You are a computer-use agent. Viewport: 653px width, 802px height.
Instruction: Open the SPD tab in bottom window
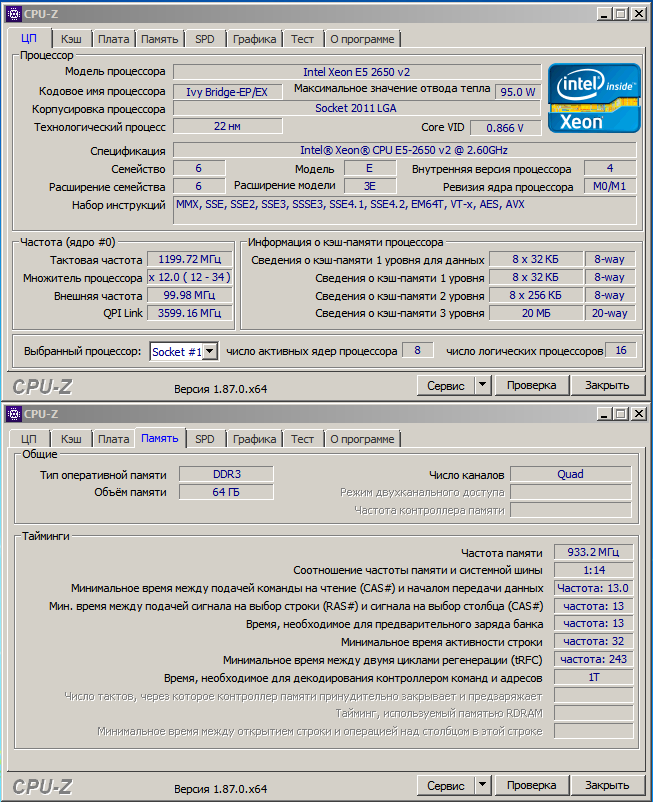[205, 439]
